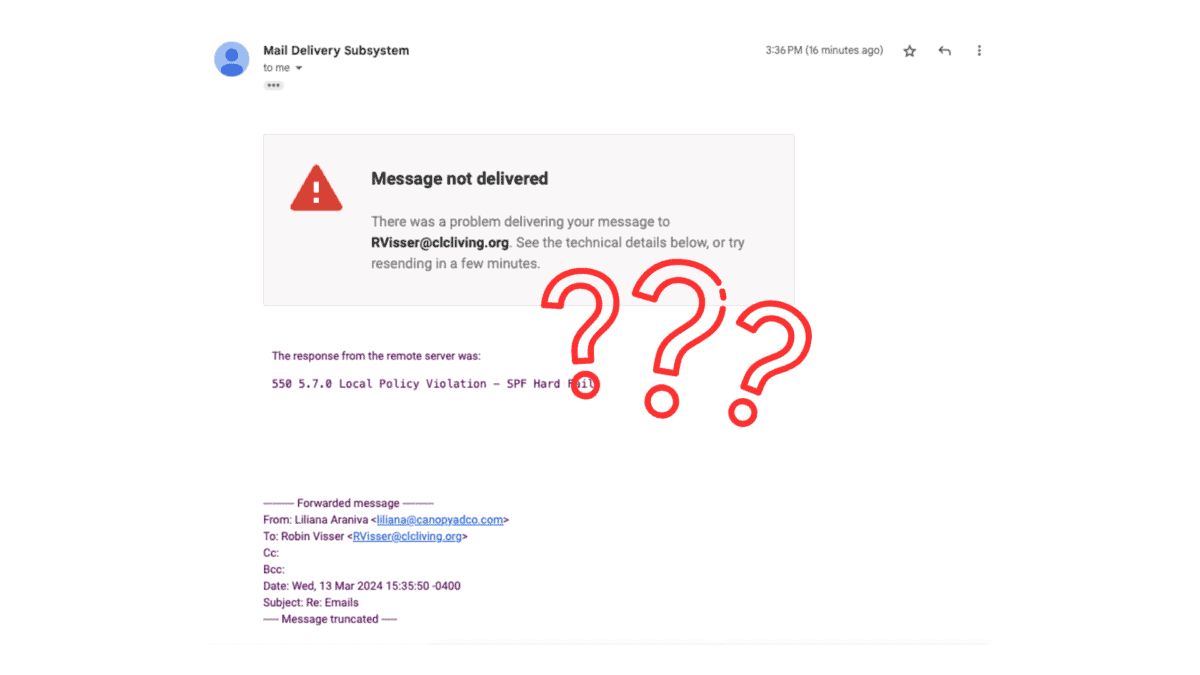Image resolution: width=1200 pixels, height=675 pixels.
Task: Click the 550 5.7.0 SPF Hard Fail error line
Action: [436, 384]
